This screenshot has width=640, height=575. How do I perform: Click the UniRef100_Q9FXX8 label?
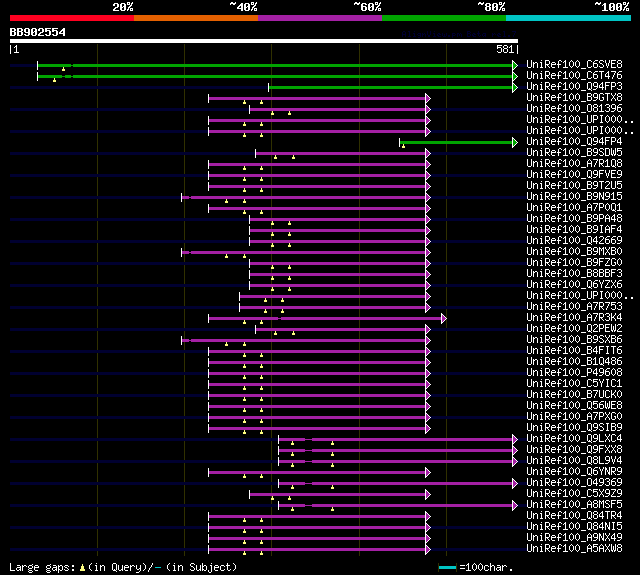coord(574,450)
